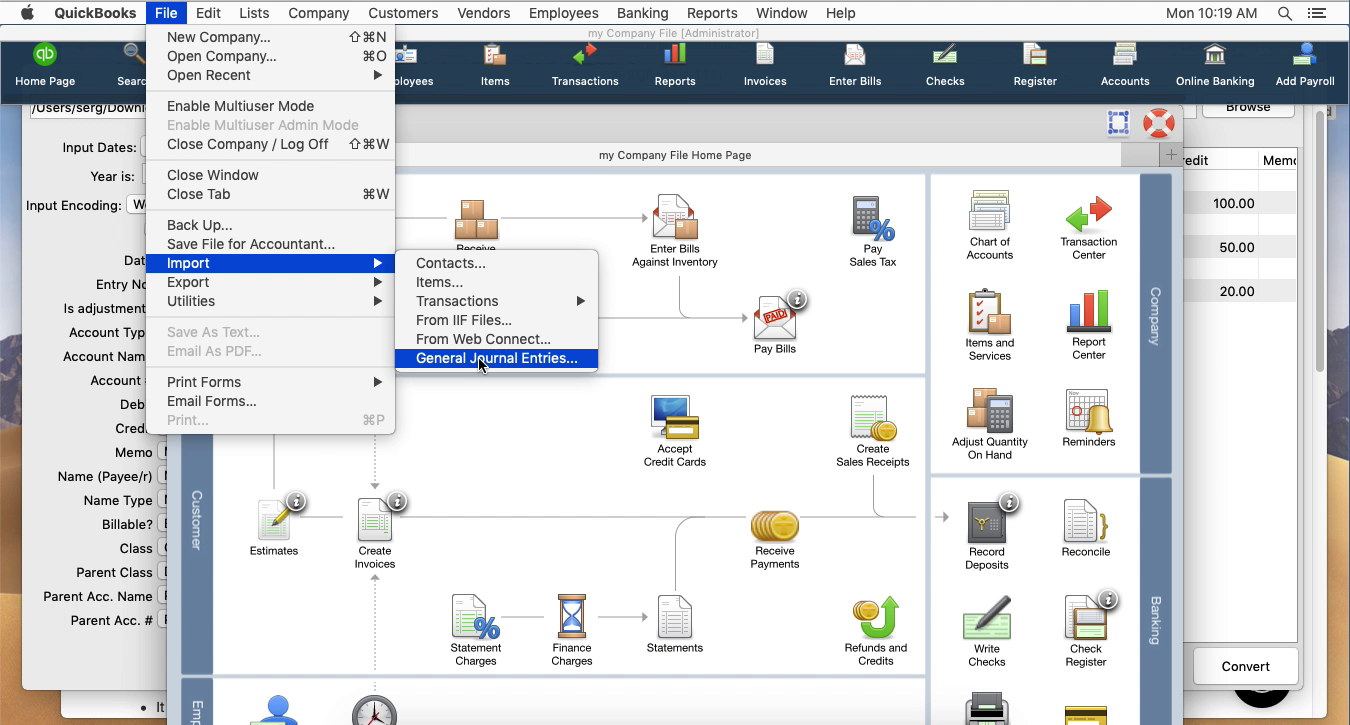
Task: Open Create Sales Receipts icon
Action: pos(872,418)
